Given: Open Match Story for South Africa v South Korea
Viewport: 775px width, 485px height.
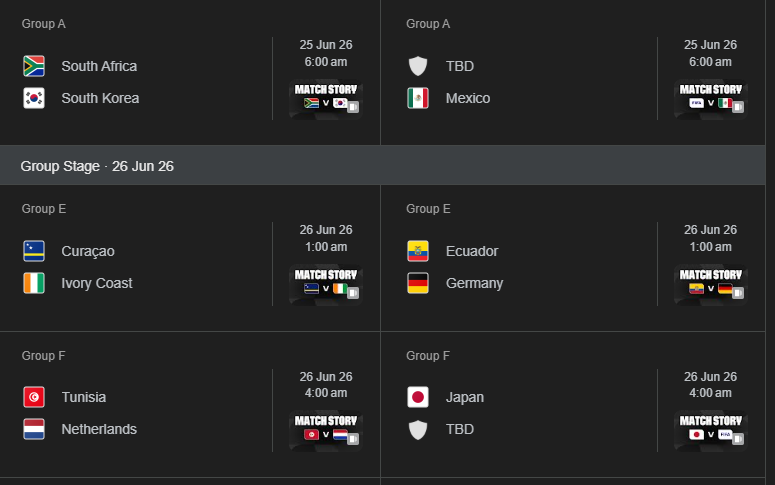Looking at the screenshot, I should coord(326,98).
